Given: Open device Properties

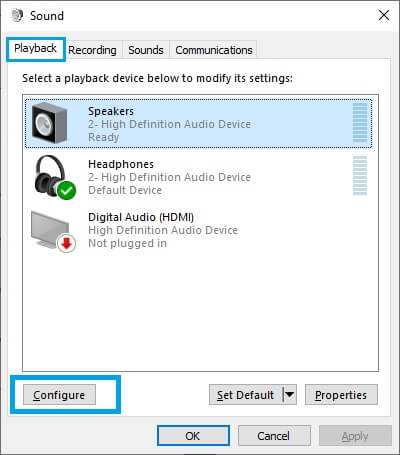Looking at the screenshot, I should pyautogui.click(x=341, y=395).
